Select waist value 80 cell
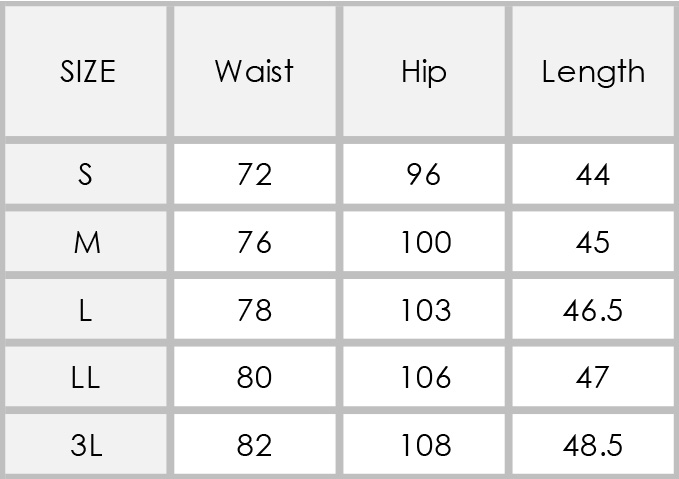Screen dimensions: 679x479 coord(255,377)
